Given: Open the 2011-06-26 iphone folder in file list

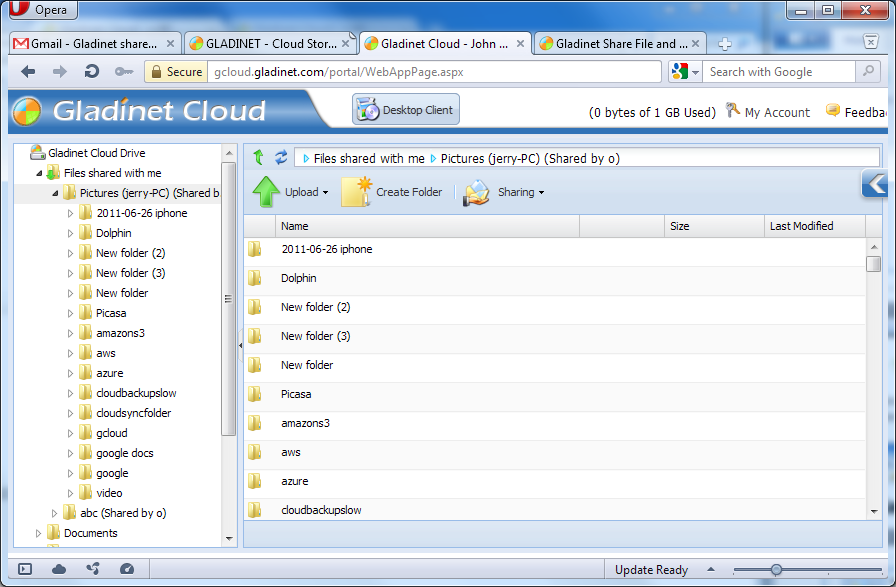Looking at the screenshot, I should pos(326,249).
